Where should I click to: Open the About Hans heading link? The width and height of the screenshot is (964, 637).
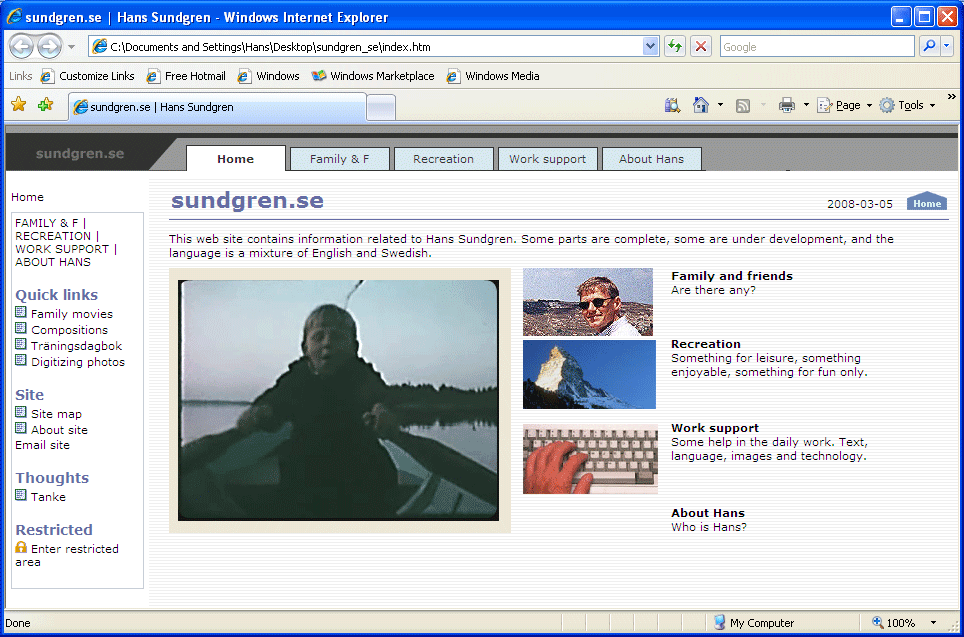[708, 513]
